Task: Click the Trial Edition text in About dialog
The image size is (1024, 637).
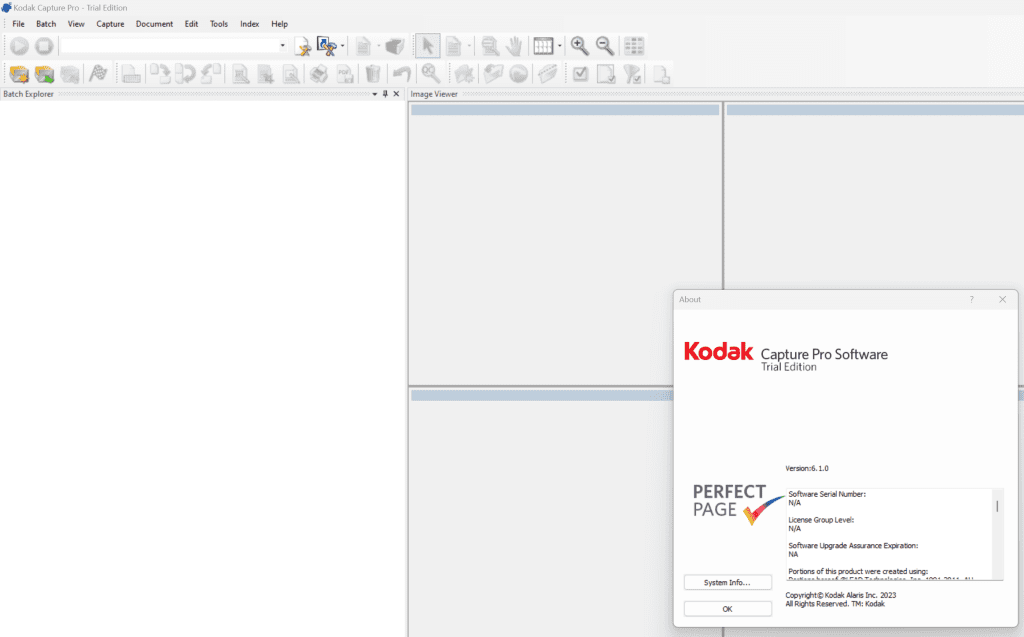Action: (789, 367)
